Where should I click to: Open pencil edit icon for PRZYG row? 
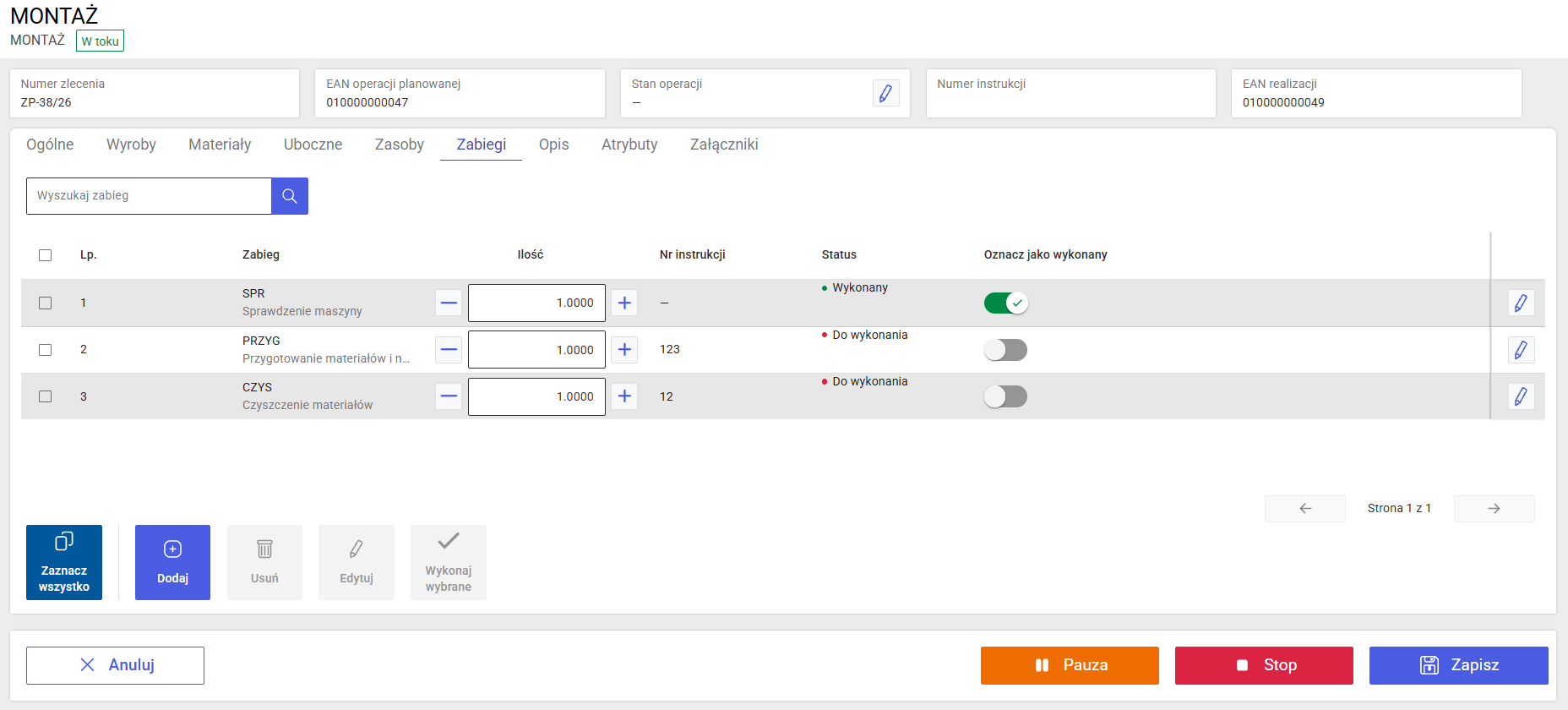tap(1521, 350)
